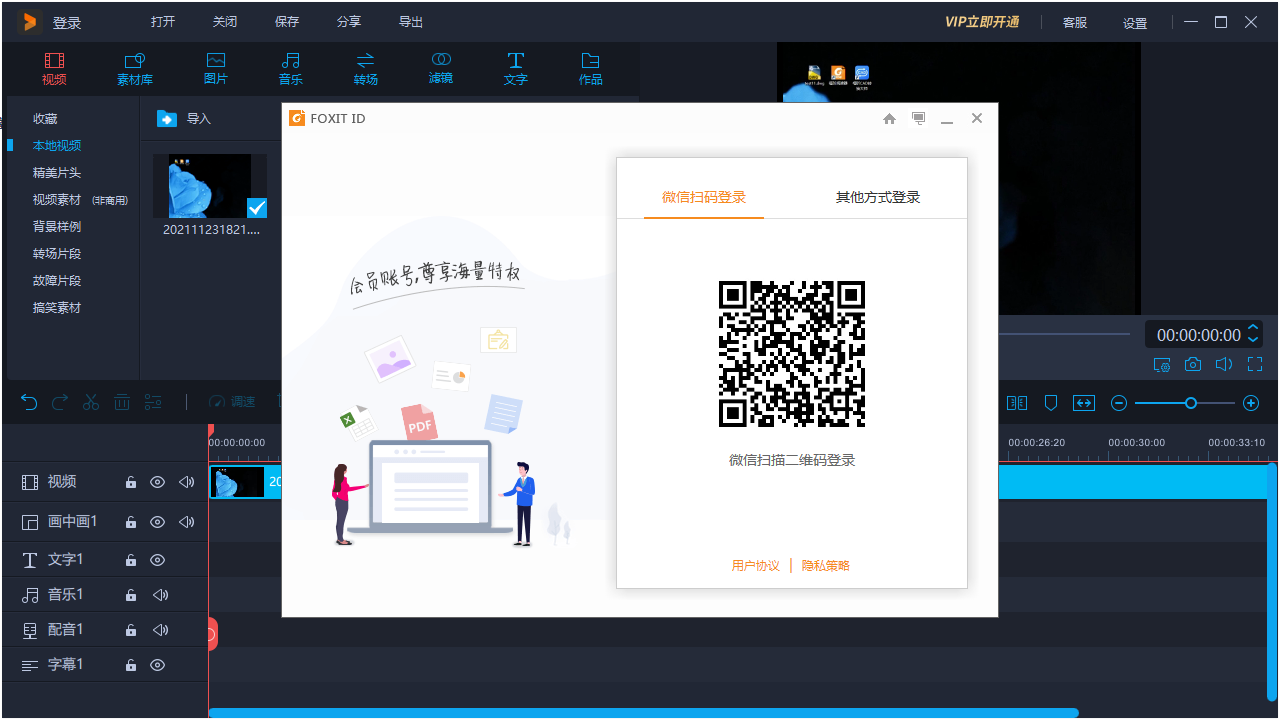The width and height of the screenshot is (1280, 720).
Task: Click the 用户协议 user agreement link
Action: [755, 565]
